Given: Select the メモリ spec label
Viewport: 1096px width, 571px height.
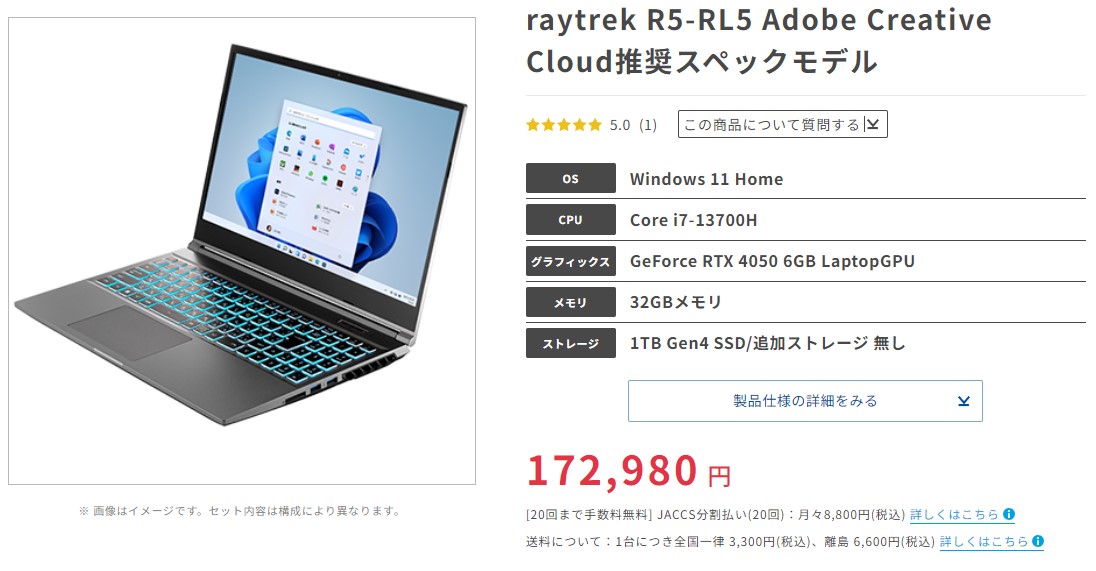Looking at the screenshot, I should tap(571, 302).
